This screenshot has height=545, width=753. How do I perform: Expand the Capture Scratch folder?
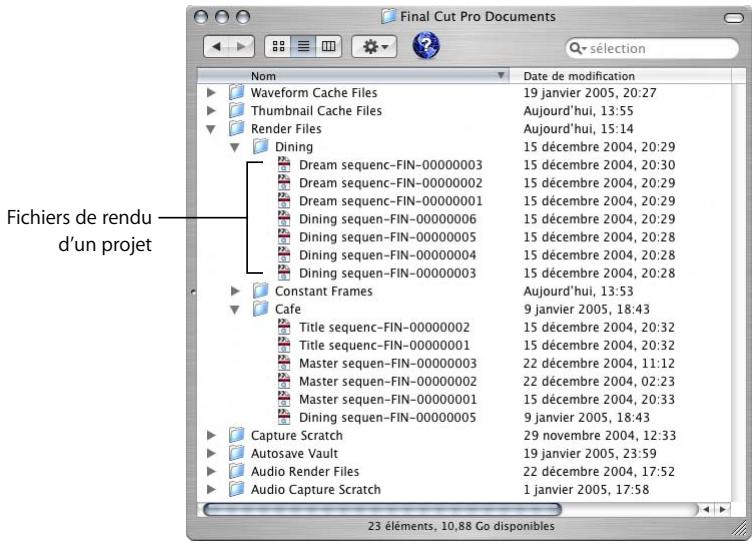click(211, 436)
